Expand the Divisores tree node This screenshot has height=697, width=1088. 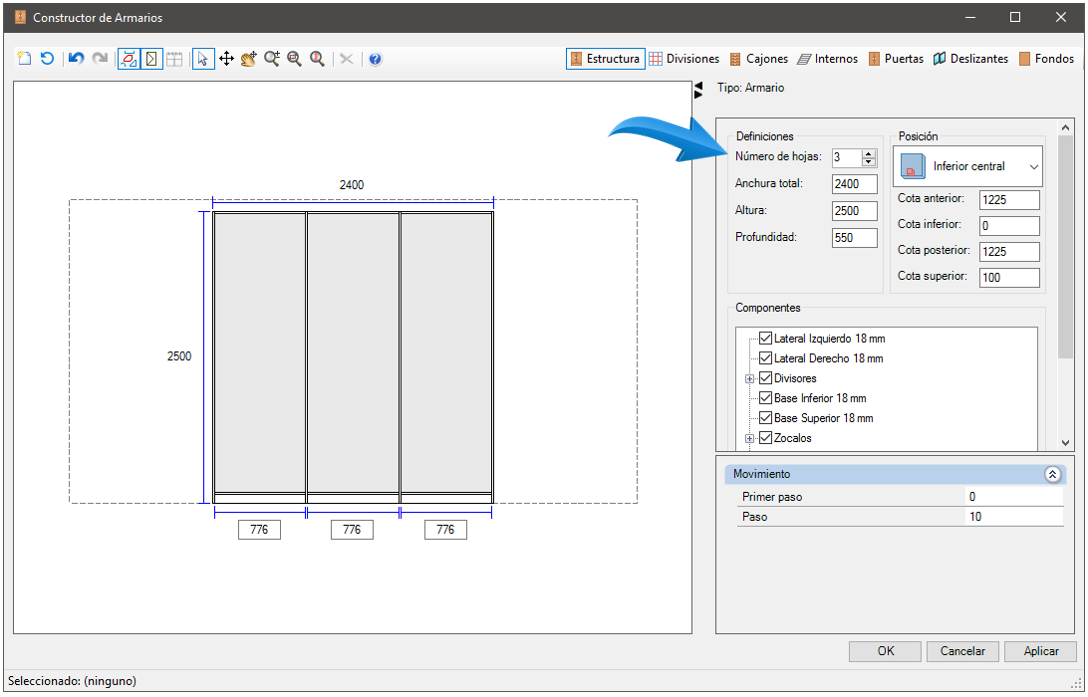[x=749, y=379]
